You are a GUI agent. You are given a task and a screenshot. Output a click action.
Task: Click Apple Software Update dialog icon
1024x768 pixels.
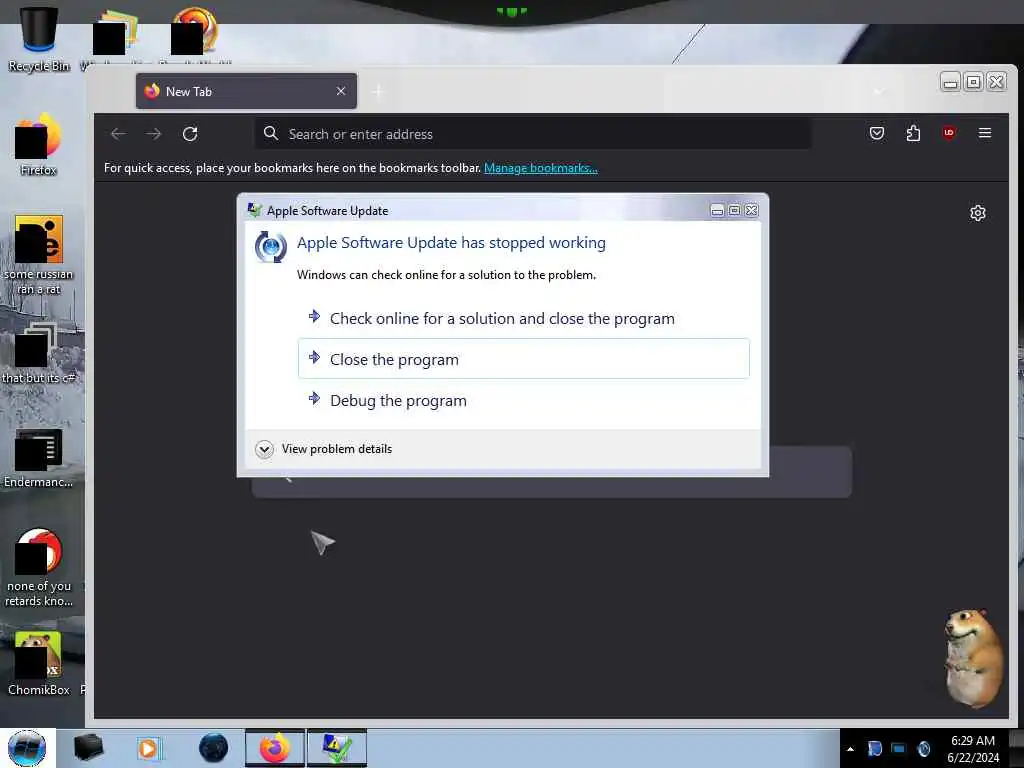(270, 247)
